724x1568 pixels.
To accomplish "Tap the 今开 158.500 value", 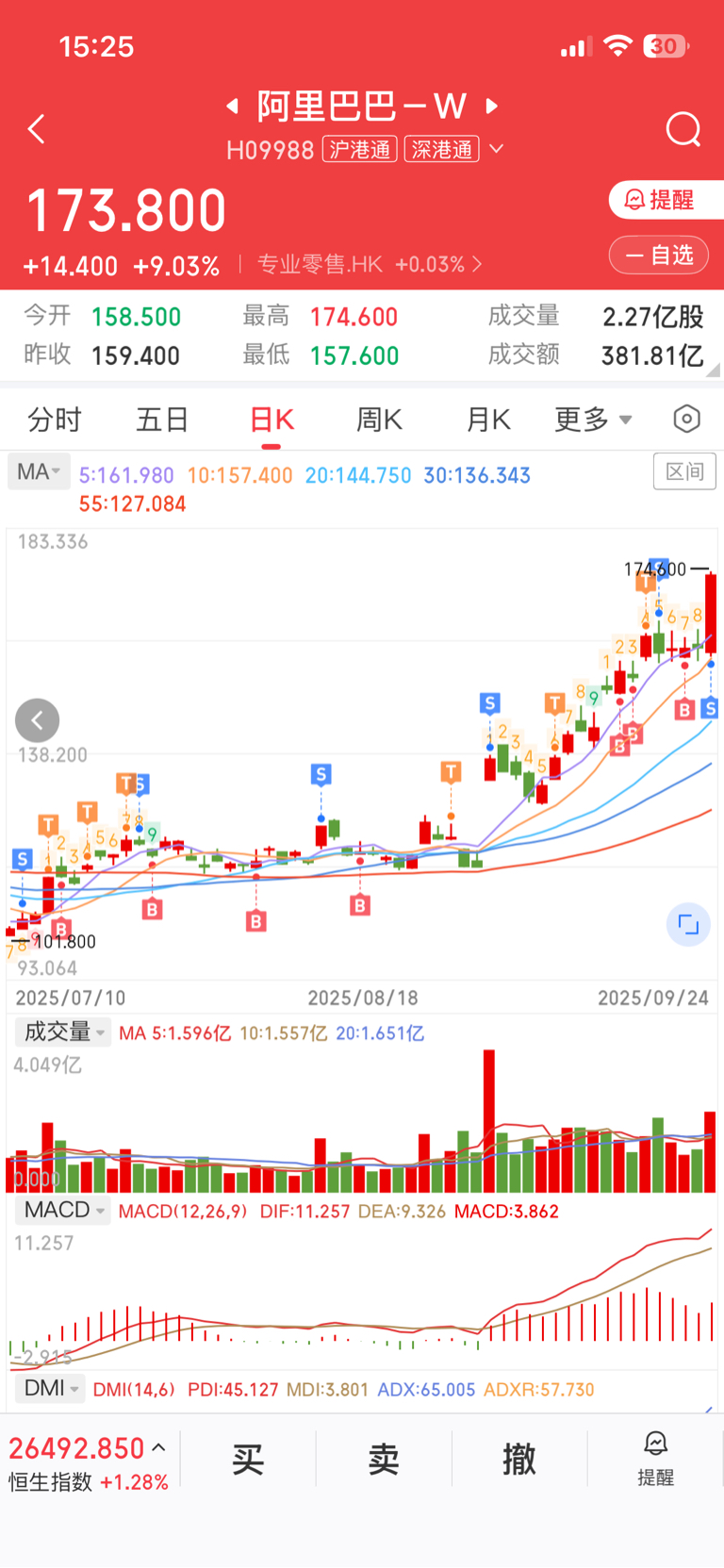I will coord(136,317).
